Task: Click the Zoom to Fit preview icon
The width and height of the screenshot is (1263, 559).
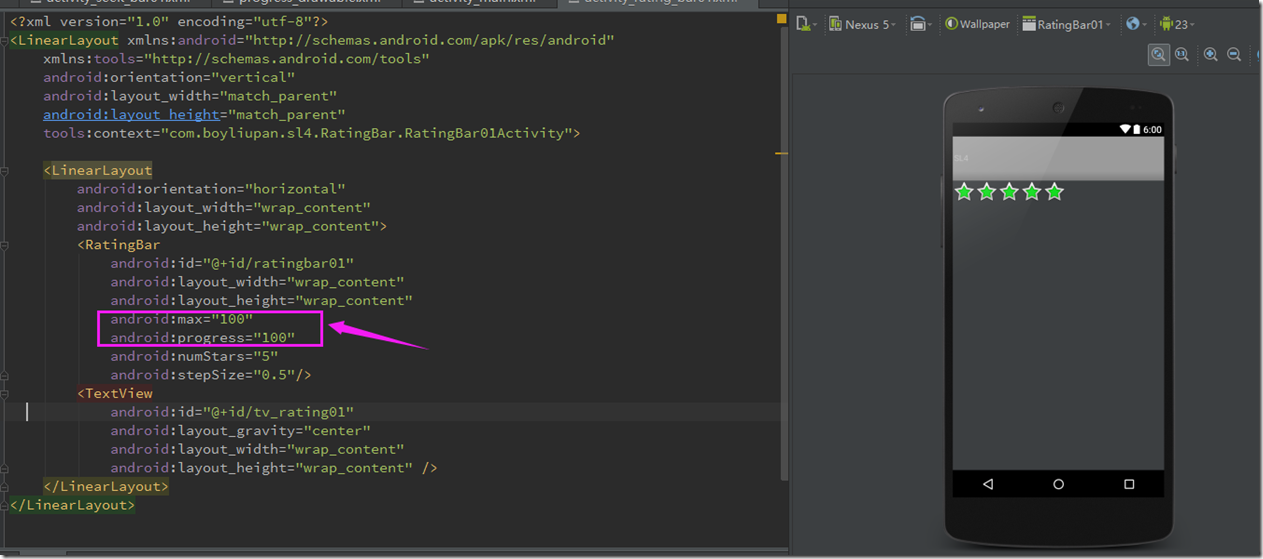Action: 1158,55
